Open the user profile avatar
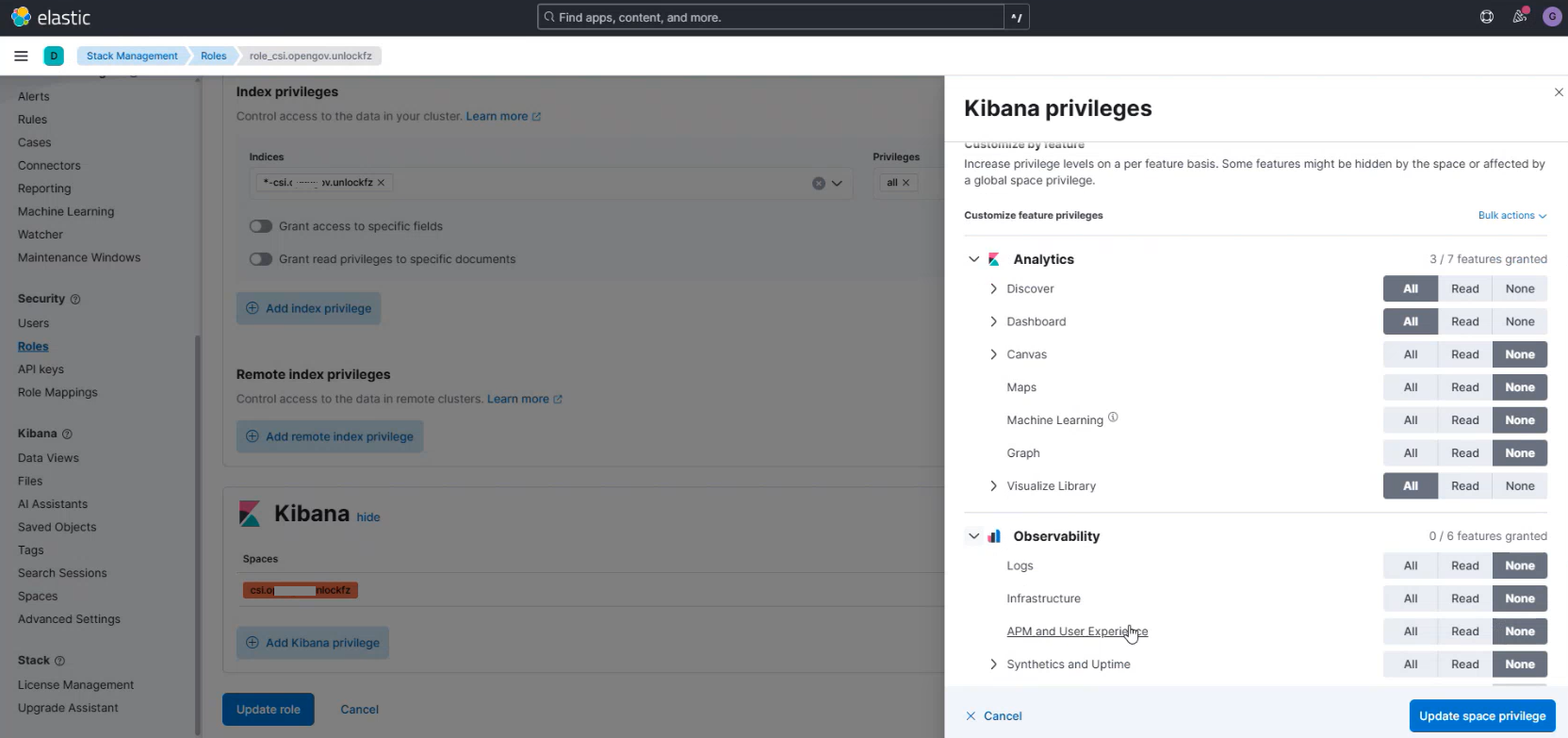This screenshot has height=738, width=1568. [x=1552, y=17]
